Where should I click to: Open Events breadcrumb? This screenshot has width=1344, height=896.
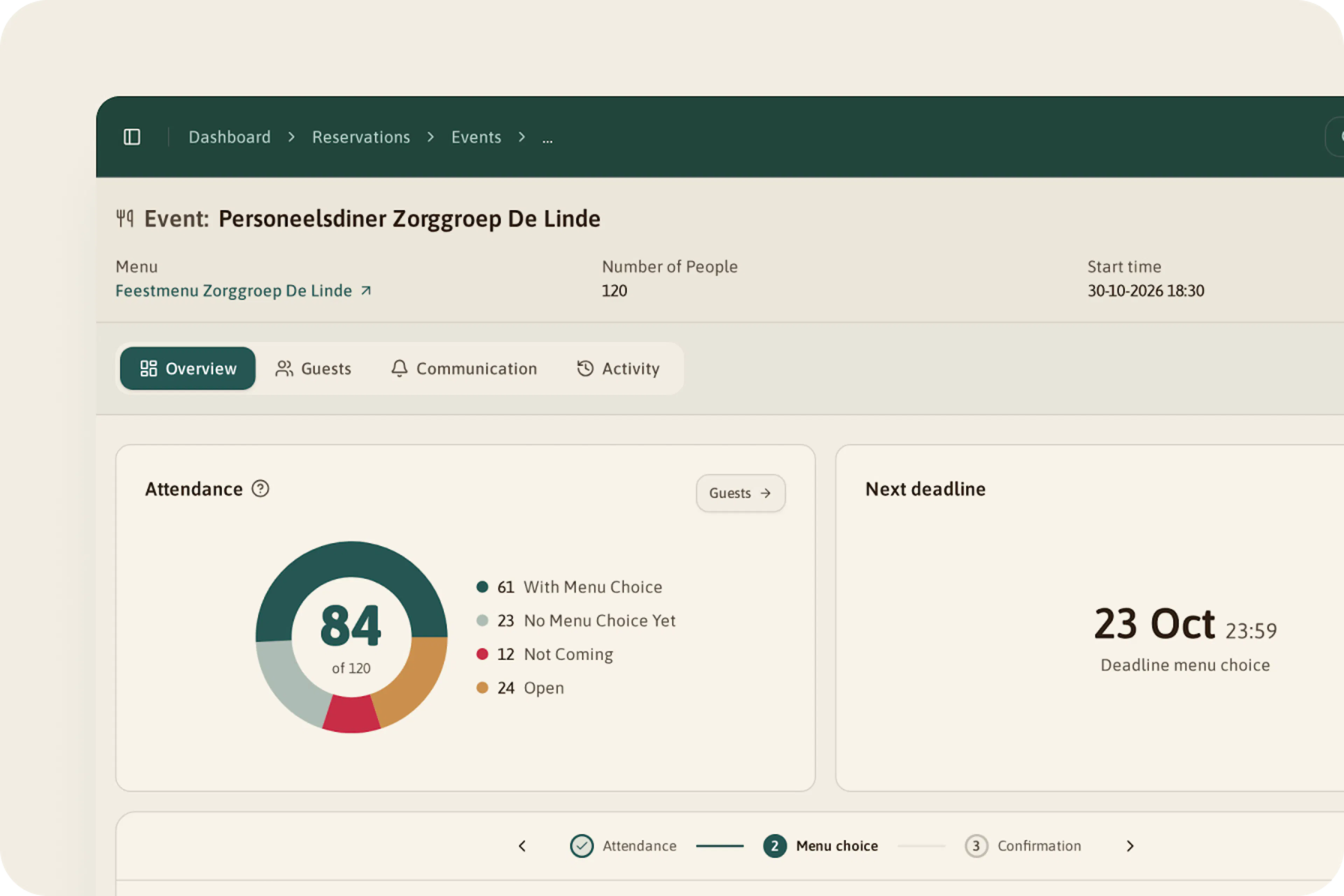476,137
